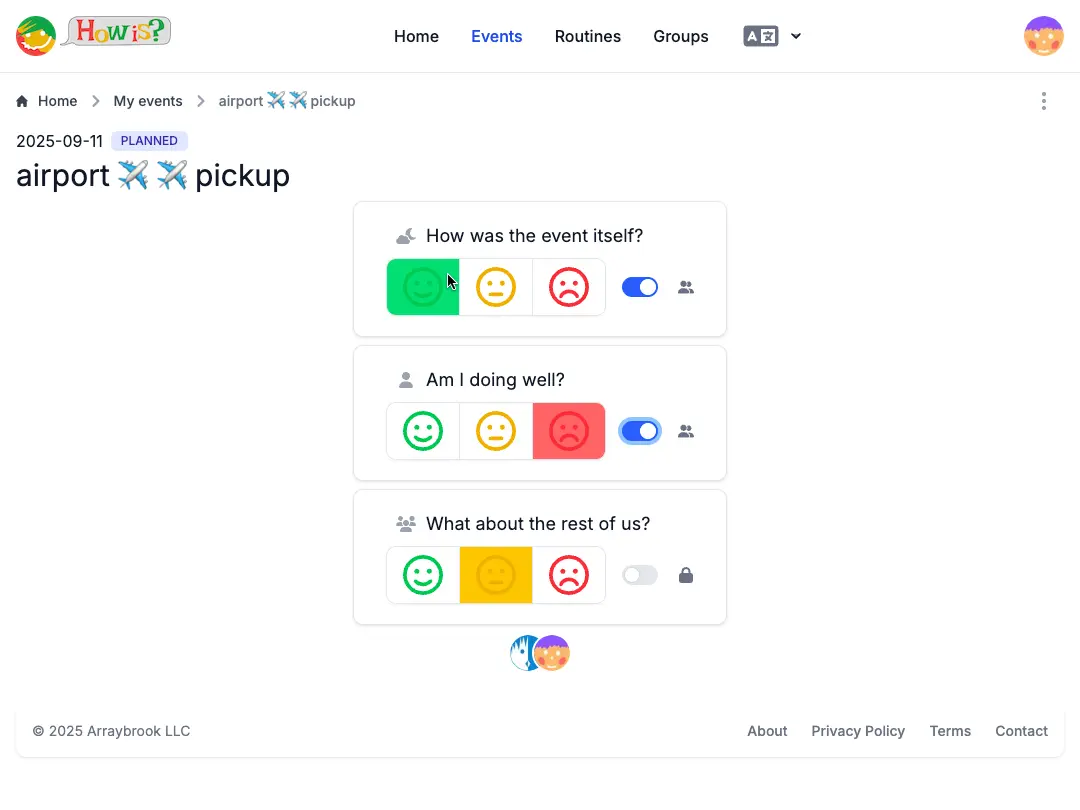1080x810 pixels.
Task: Choose sad face for 'What about the rest of us?'
Action: pyautogui.click(x=569, y=575)
